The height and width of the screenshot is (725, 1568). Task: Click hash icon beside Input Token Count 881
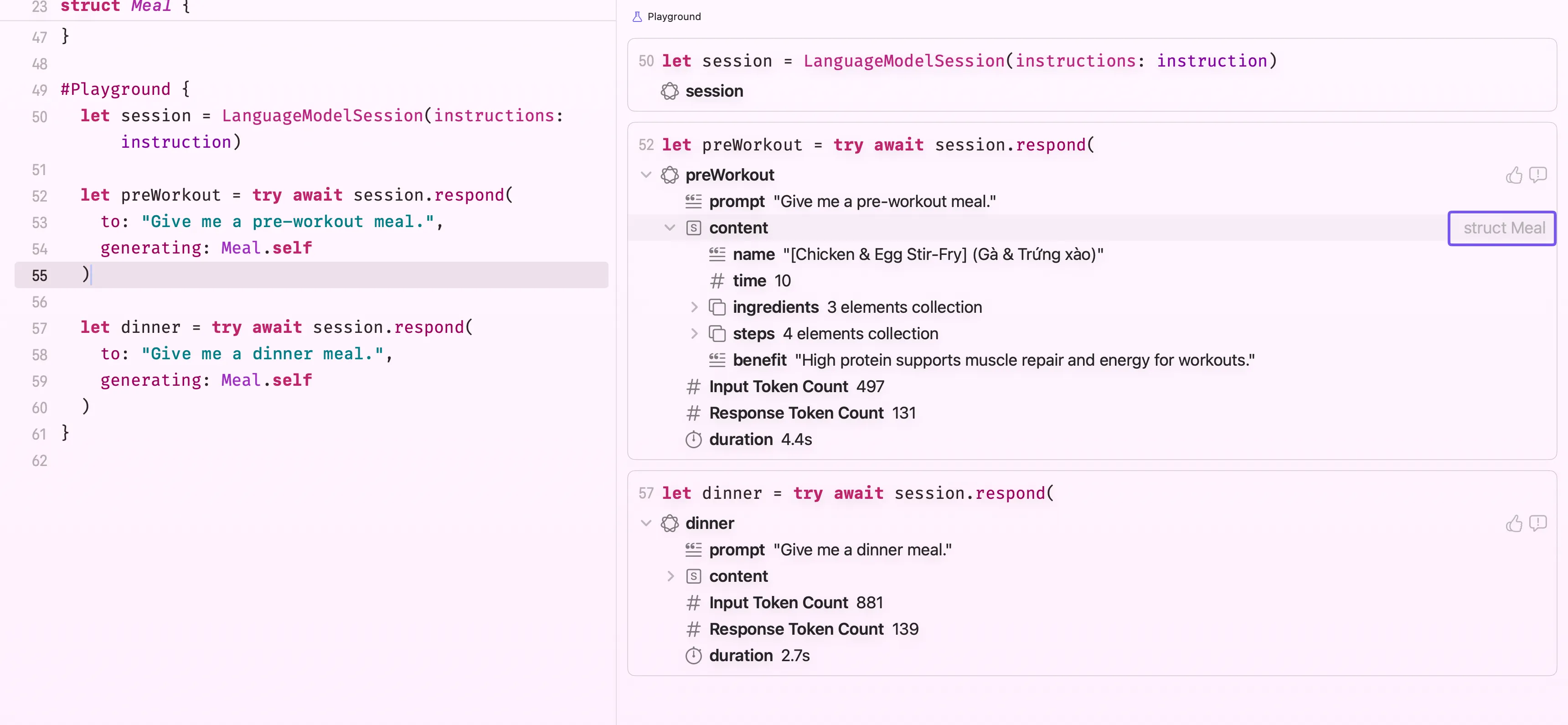pos(693,603)
